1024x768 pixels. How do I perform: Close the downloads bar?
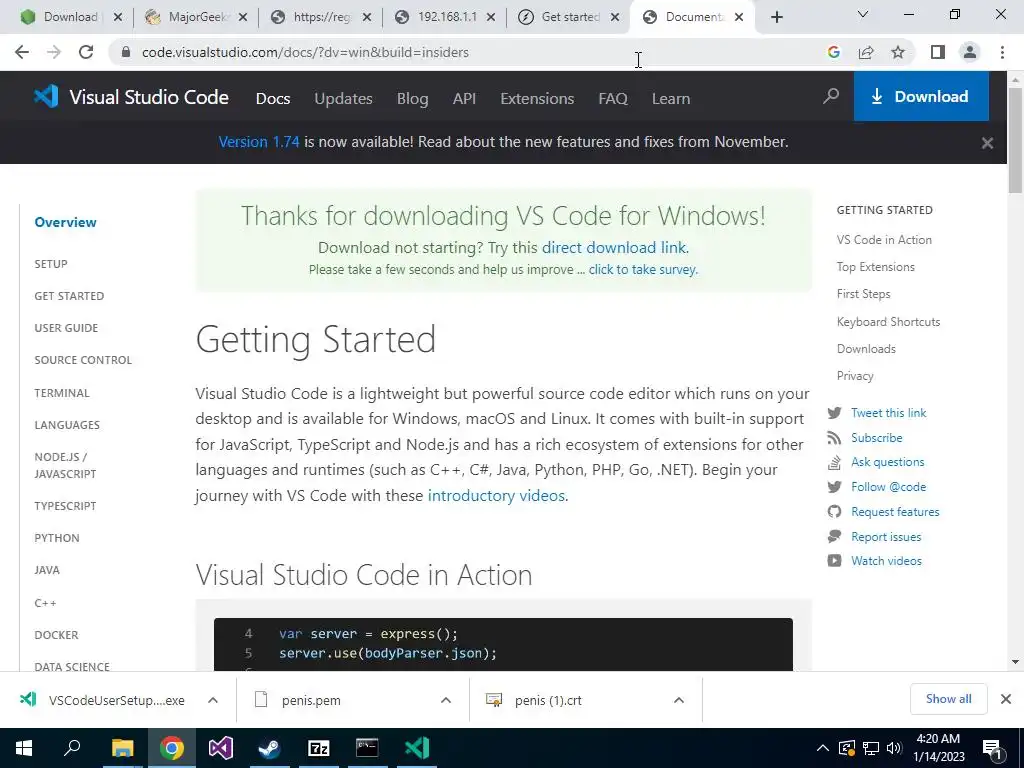click(x=1006, y=699)
